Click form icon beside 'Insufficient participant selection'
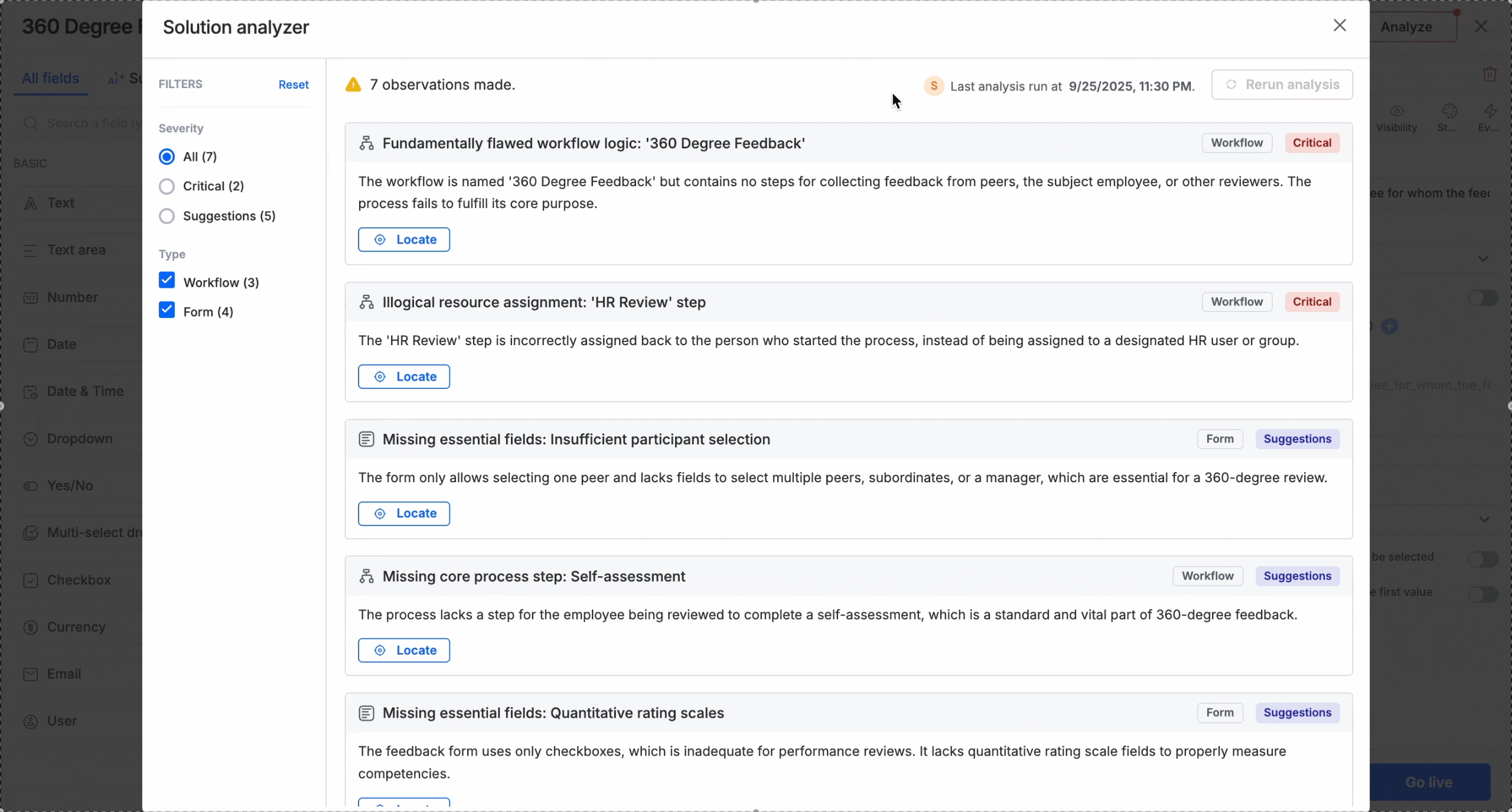Screen dimensions: 1512x812 [366, 439]
